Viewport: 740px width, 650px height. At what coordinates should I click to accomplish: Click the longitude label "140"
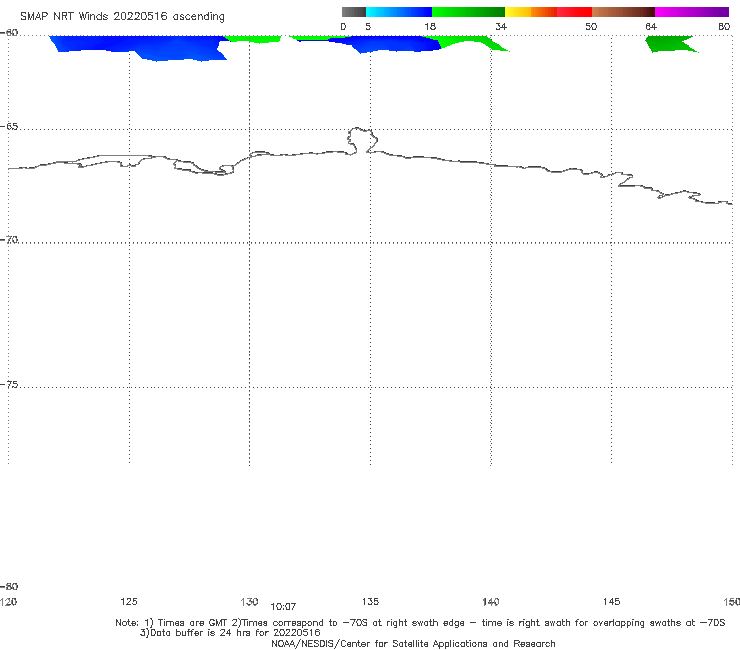pyautogui.click(x=491, y=601)
